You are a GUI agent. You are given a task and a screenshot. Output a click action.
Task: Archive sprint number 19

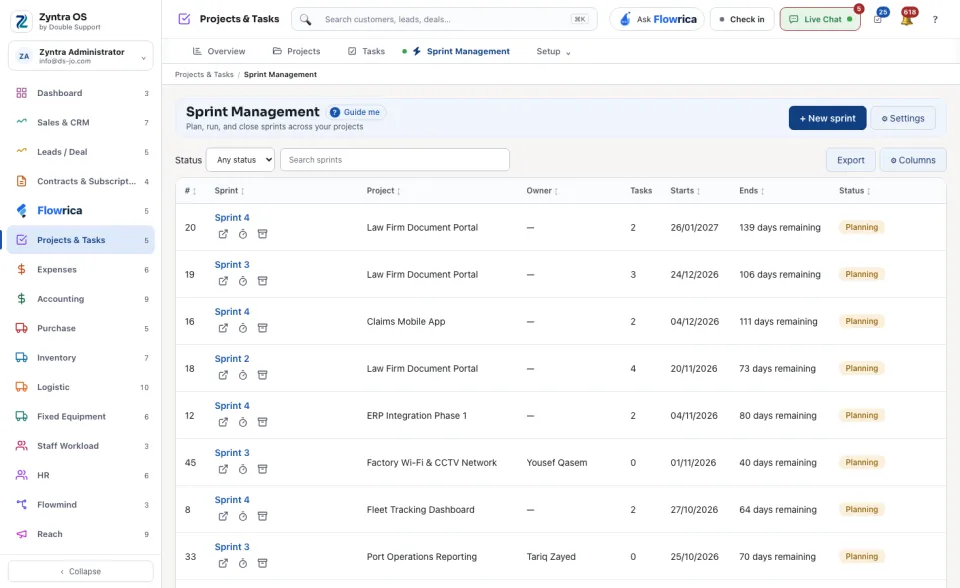point(262,281)
